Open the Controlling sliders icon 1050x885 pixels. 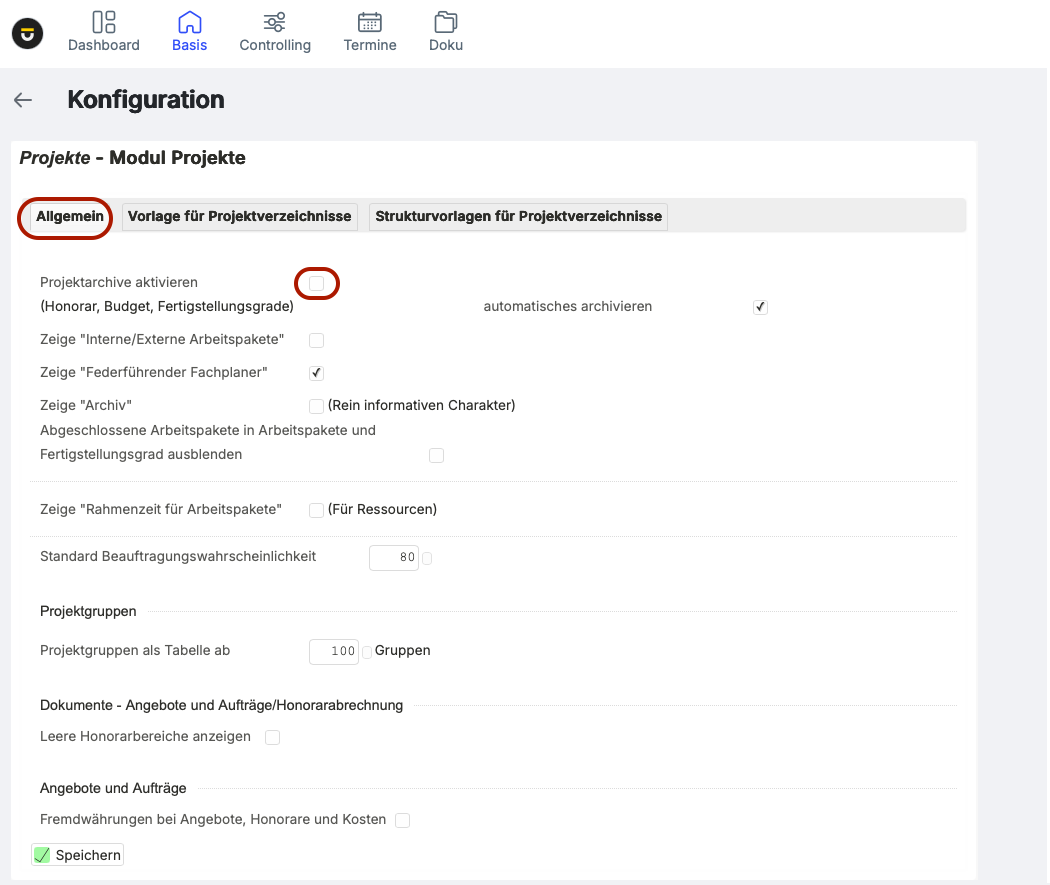(275, 22)
